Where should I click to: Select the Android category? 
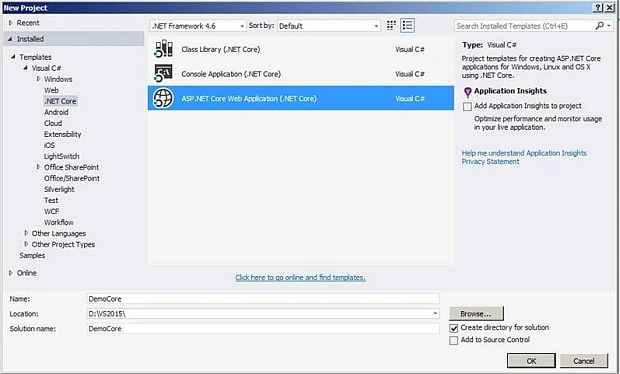click(56, 112)
